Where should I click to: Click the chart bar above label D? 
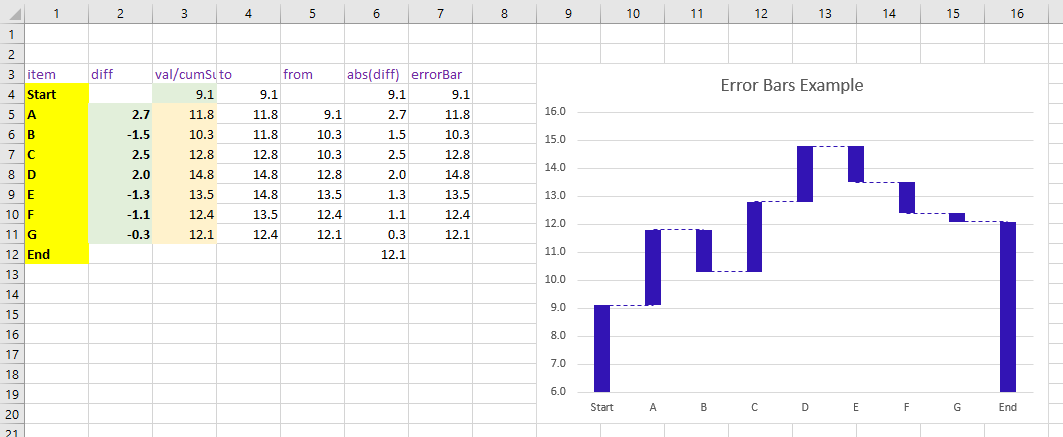click(x=804, y=174)
